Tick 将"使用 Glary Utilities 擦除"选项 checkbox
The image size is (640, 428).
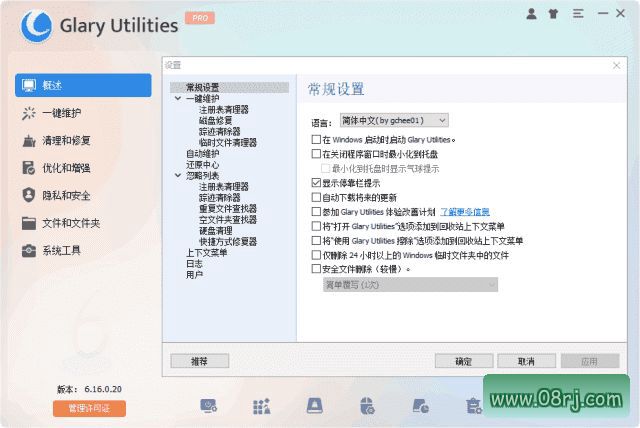coord(316,241)
